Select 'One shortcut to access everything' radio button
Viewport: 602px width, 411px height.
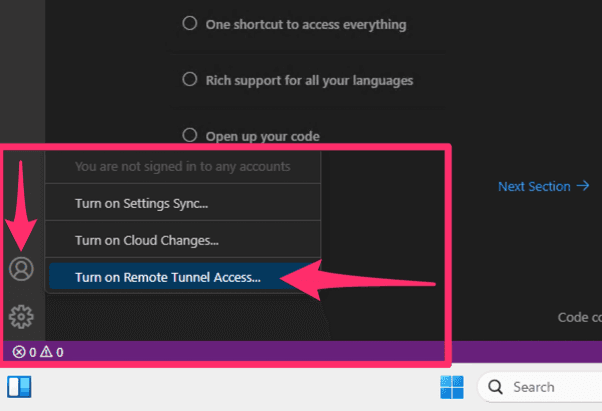[189, 24]
